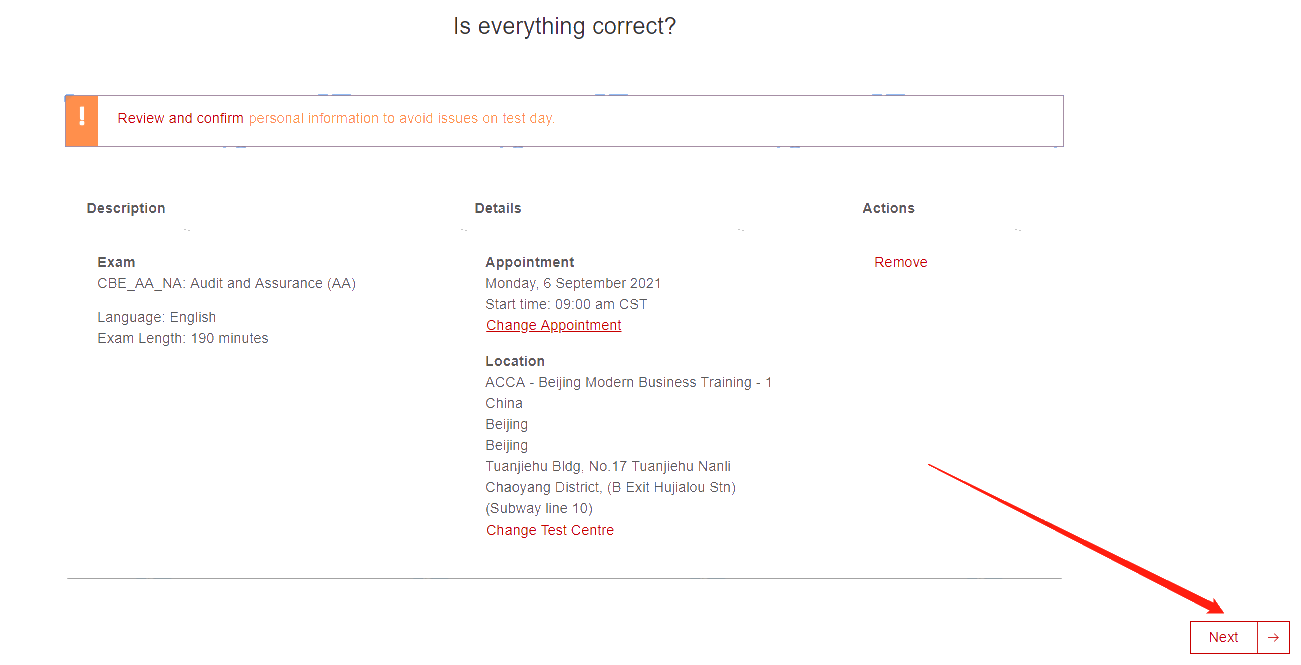Select the Details column header
This screenshot has width=1301, height=665.
[498, 208]
